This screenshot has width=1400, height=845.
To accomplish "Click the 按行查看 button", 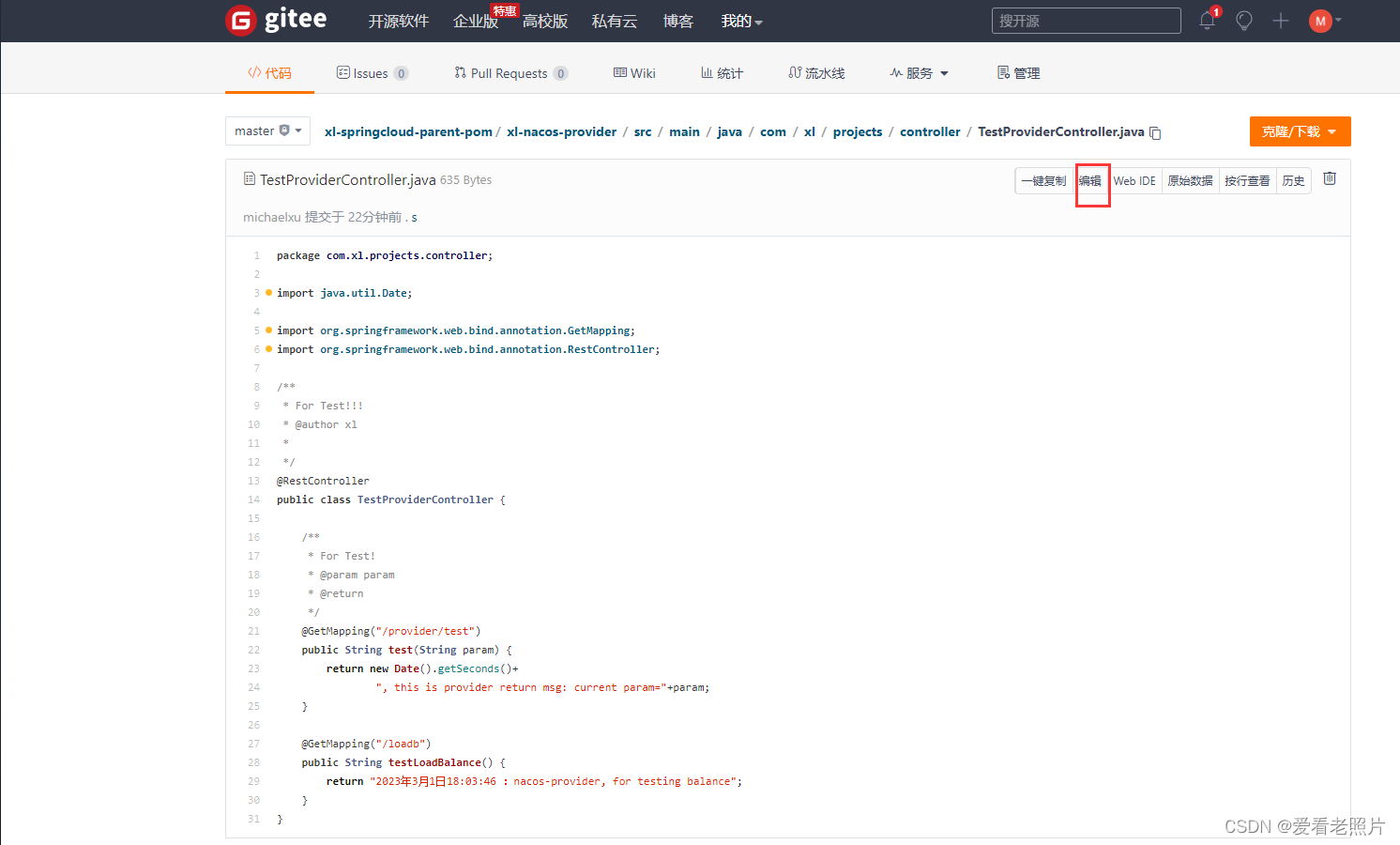I will pyautogui.click(x=1247, y=181).
